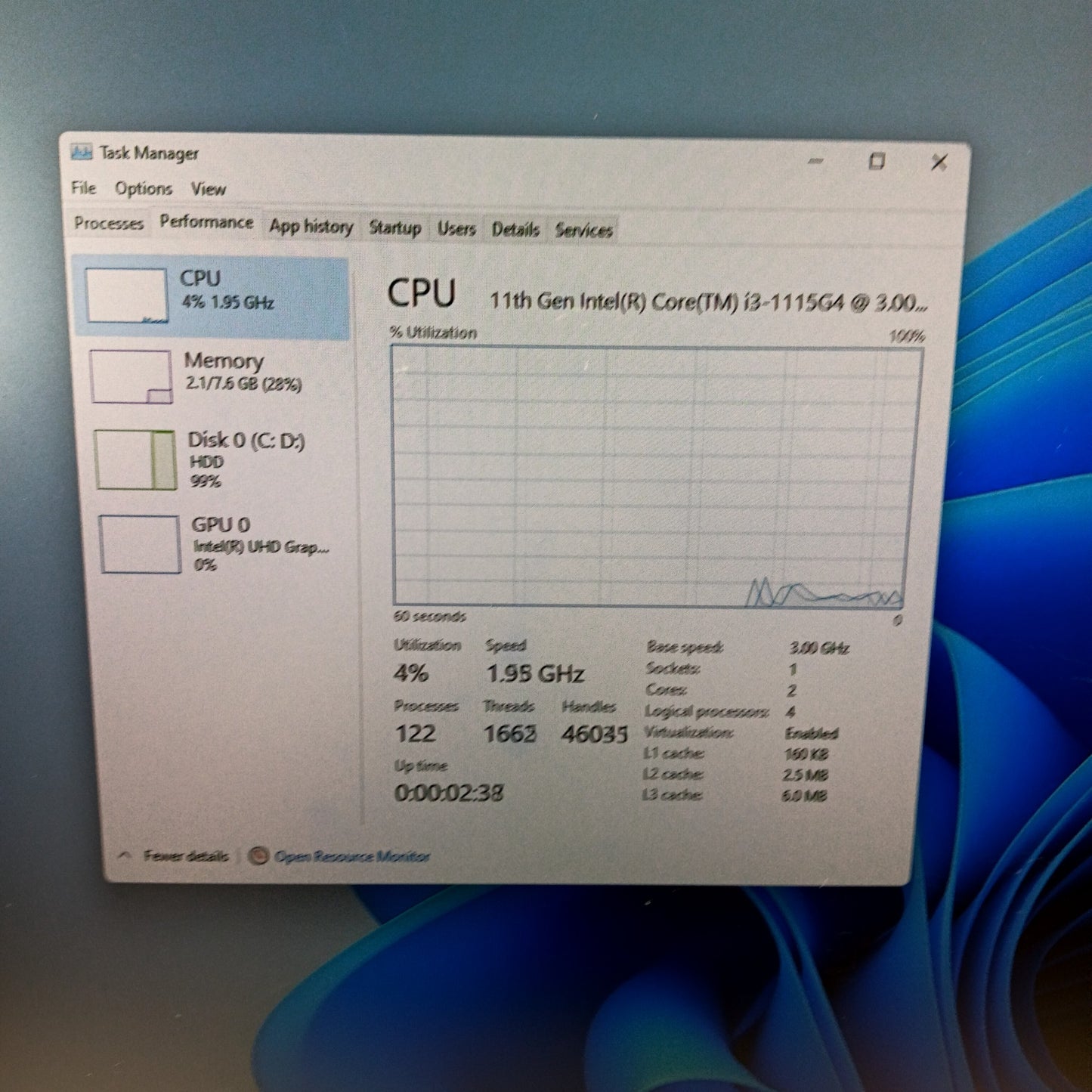This screenshot has height=1092, width=1092.
Task: Go to the Users tab
Action: [456, 228]
